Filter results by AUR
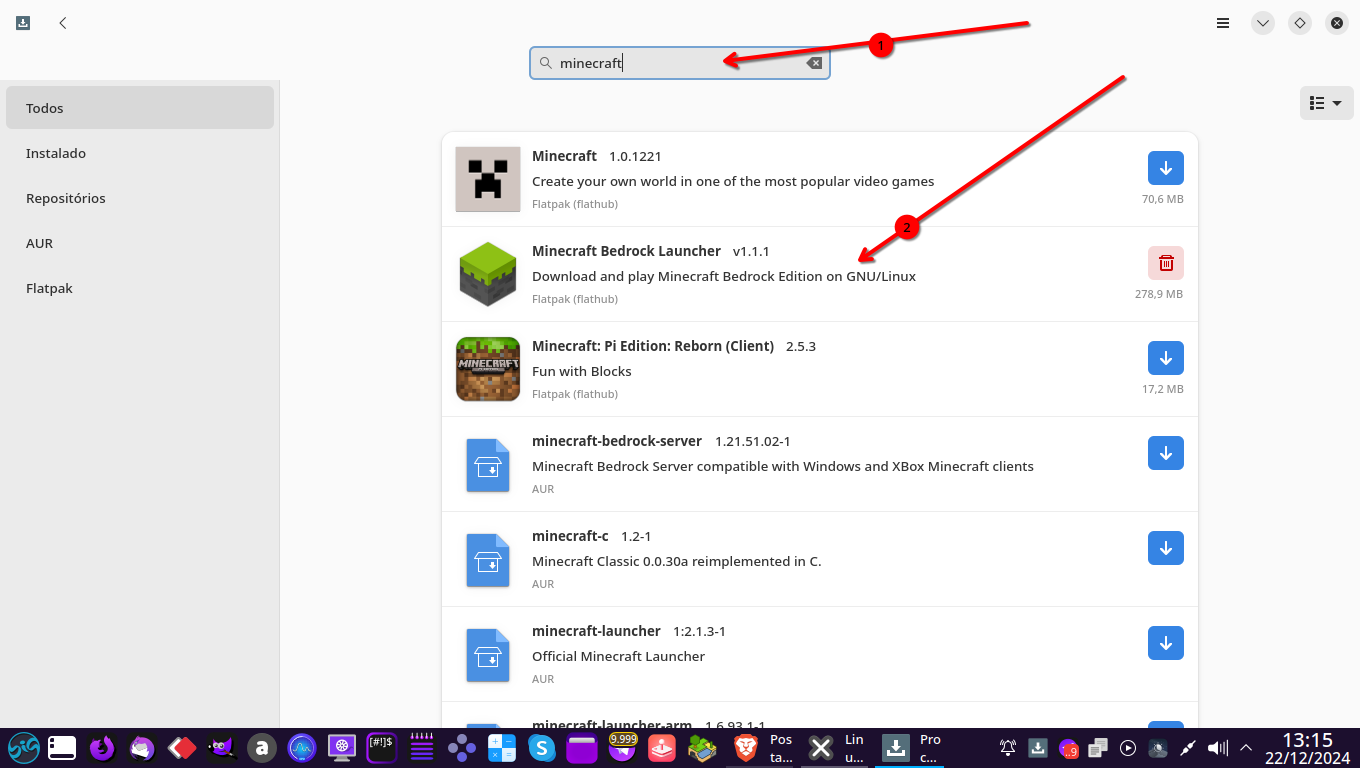The image size is (1360, 768). 140,243
